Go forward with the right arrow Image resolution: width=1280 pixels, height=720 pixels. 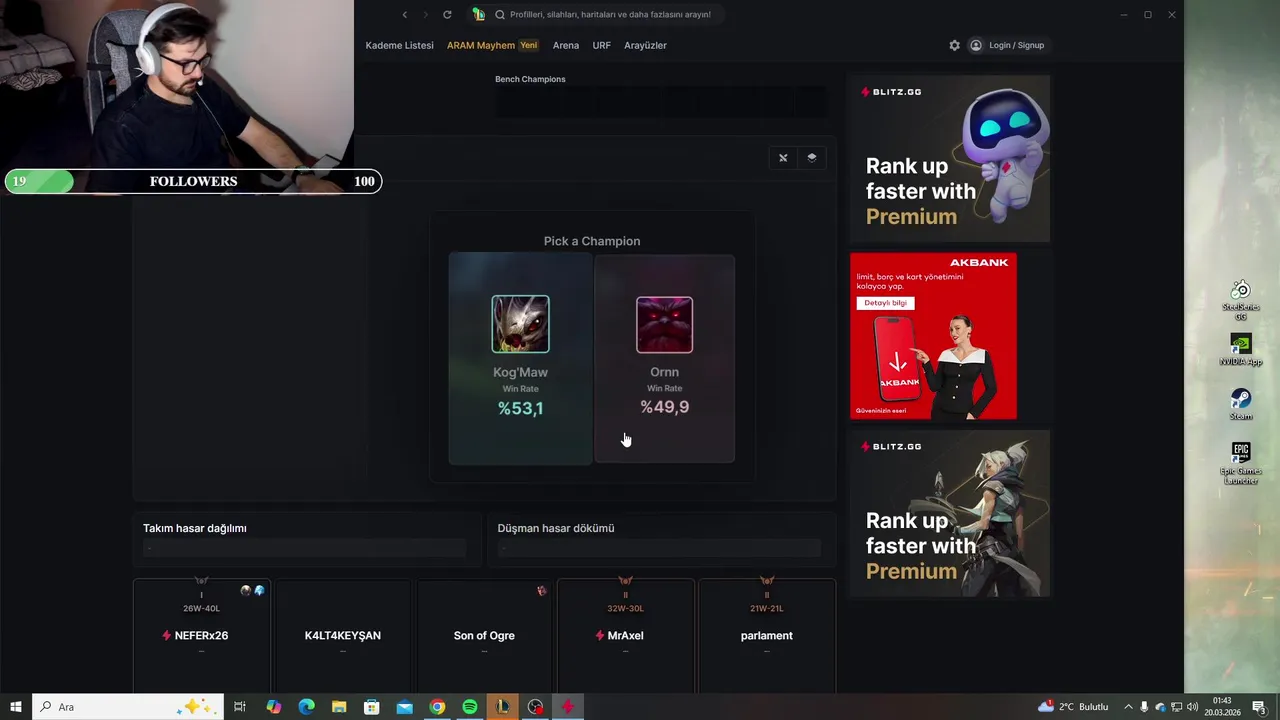coord(425,14)
